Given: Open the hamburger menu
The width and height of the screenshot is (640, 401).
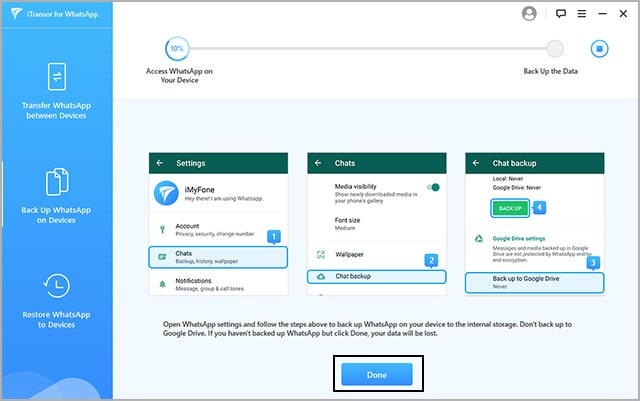Looking at the screenshot, I should [x=582, y=13].
